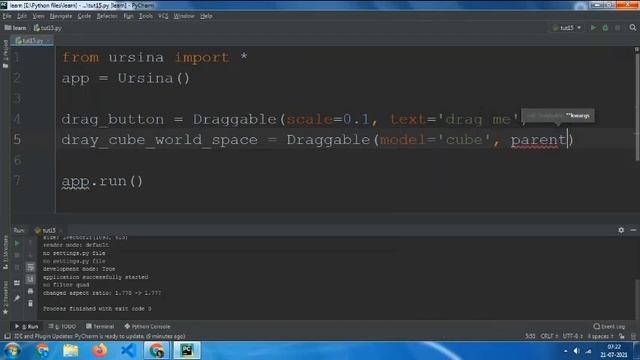This screenshot has height=360, width=640.
Task: Open Visual Studio Code from taskbar
Action: coord(128,351)
